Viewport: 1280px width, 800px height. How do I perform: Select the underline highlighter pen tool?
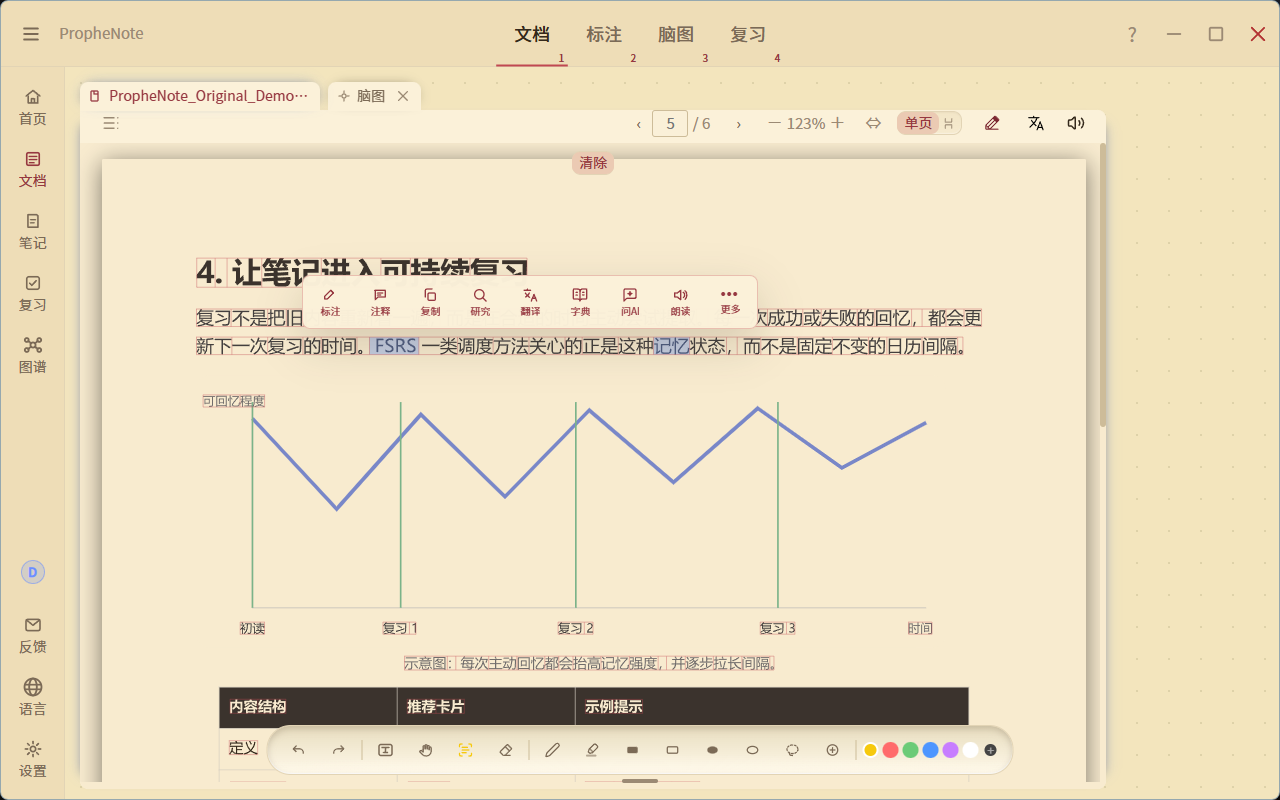(x=592, y=750)
